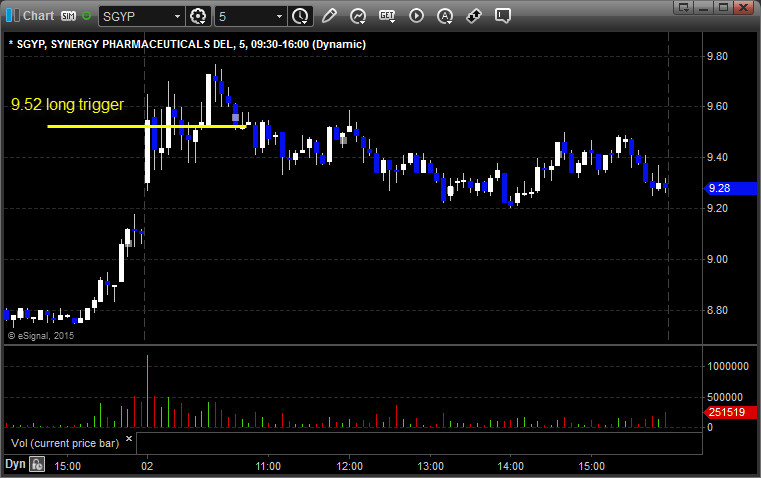The height and width of the screenshot is (478, 761).
Task: Click the refresh chart icon
Action: pos(358,16)
